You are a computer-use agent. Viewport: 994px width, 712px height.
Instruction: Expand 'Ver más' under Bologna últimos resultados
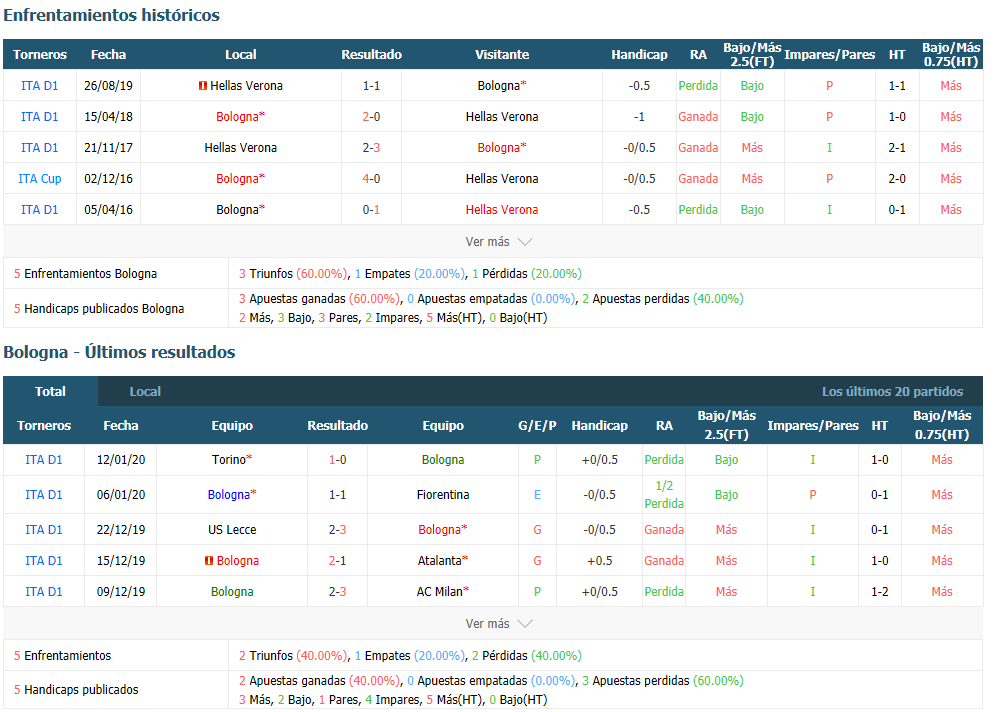487,623
